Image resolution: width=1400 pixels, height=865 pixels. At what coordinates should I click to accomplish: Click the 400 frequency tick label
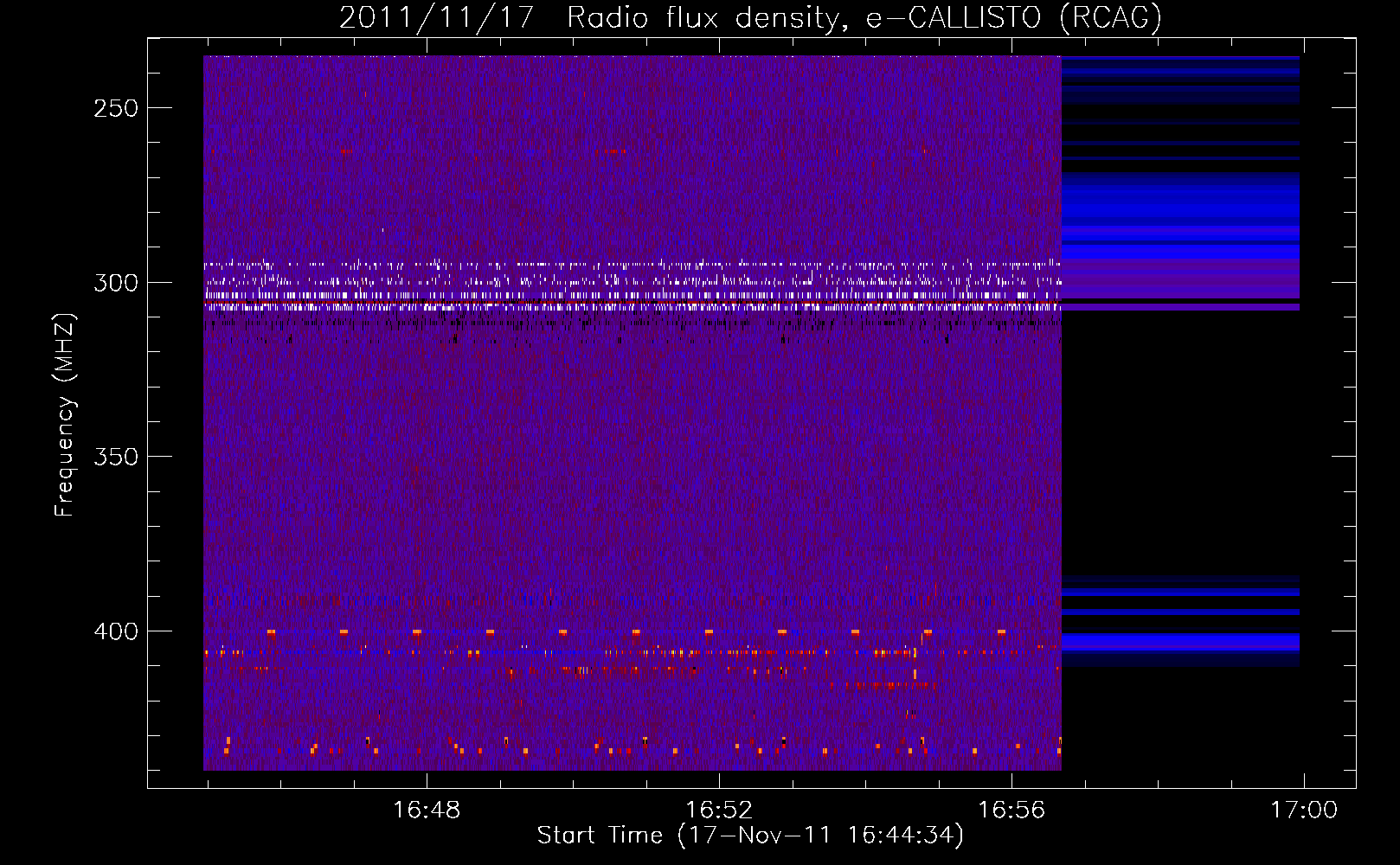point(116,631)
